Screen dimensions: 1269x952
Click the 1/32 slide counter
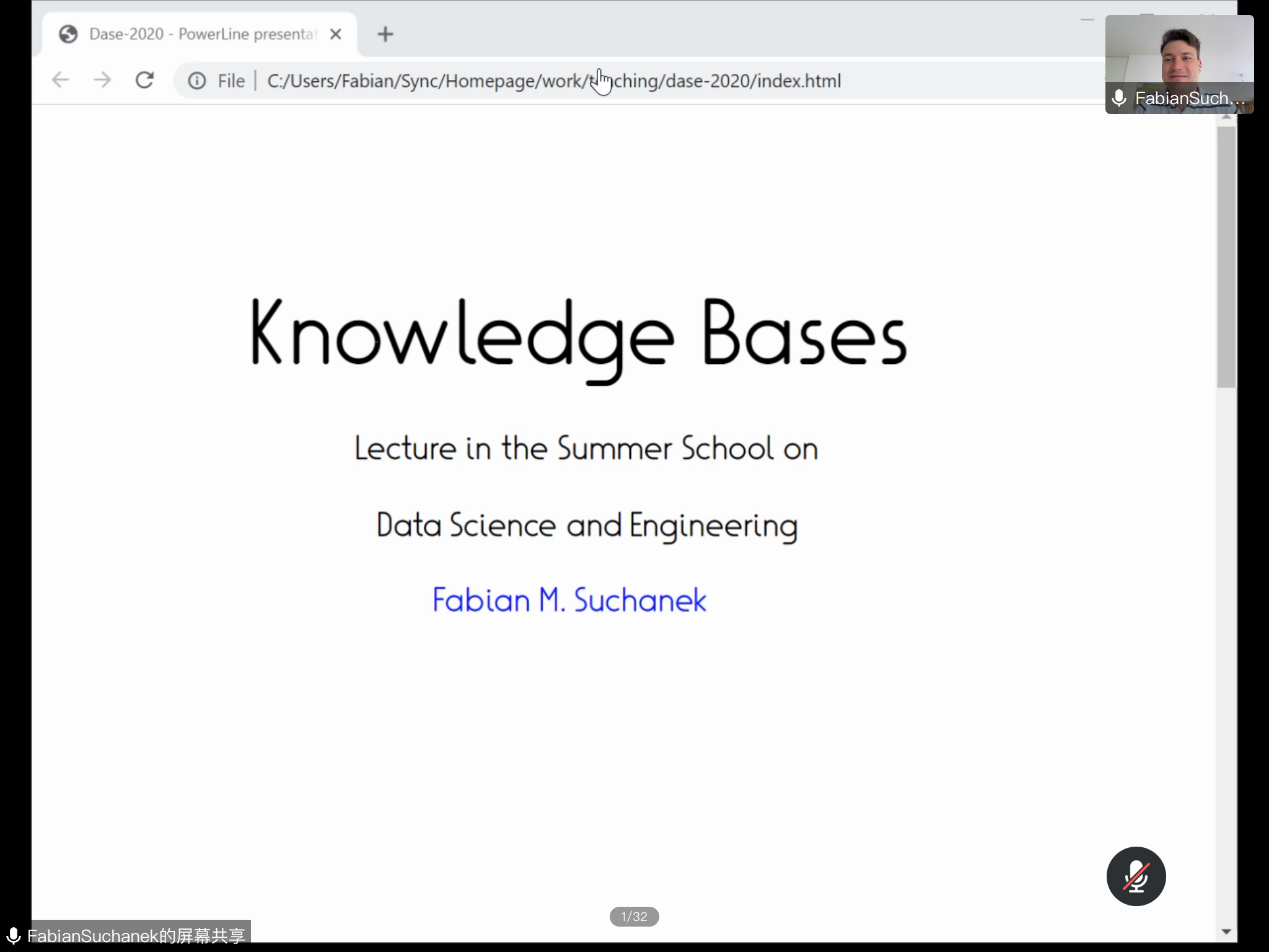coord(634,917)
